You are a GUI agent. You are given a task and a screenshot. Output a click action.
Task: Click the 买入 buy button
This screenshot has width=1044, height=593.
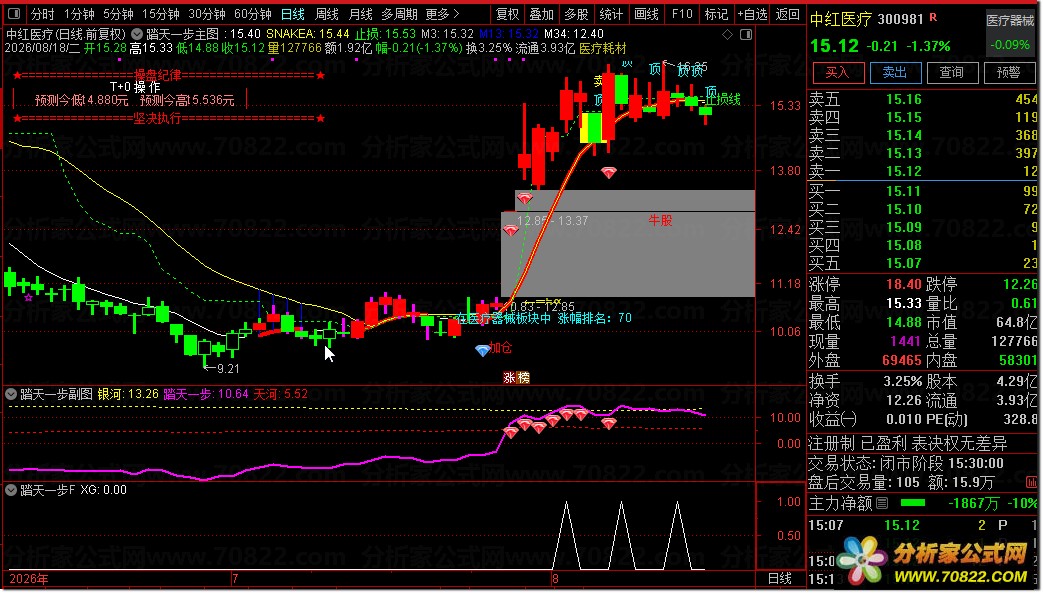coord(838,73)
